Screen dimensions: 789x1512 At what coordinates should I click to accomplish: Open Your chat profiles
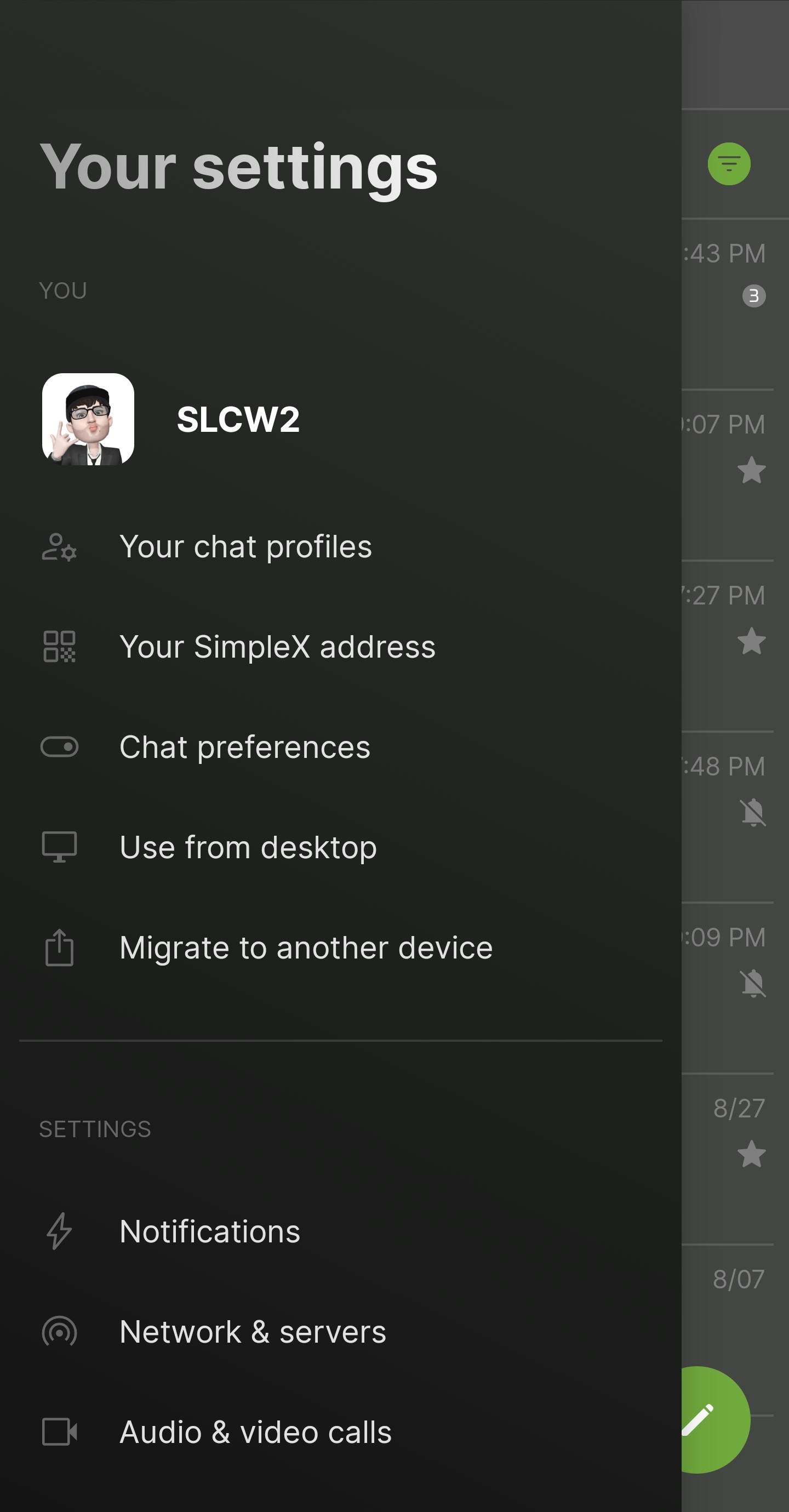[x=245, y=547]
